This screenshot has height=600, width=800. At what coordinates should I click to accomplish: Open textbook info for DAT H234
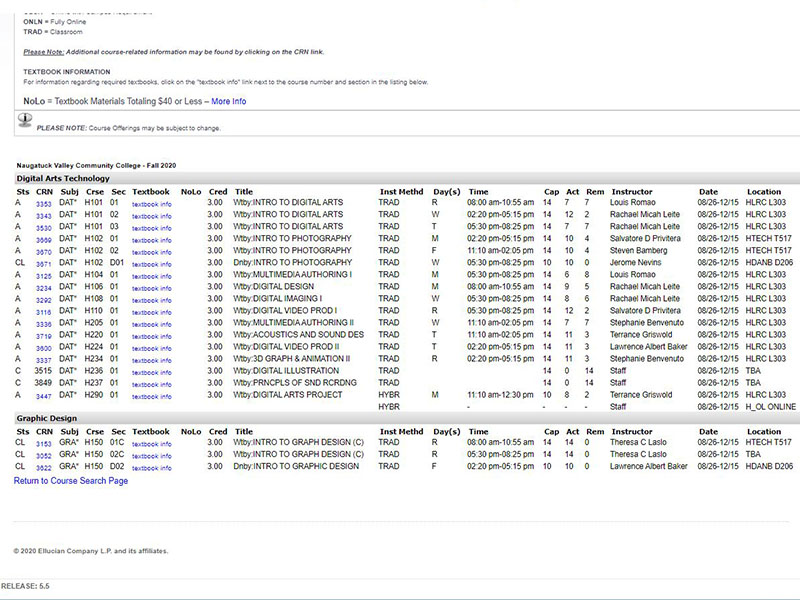tap(152, 360)
